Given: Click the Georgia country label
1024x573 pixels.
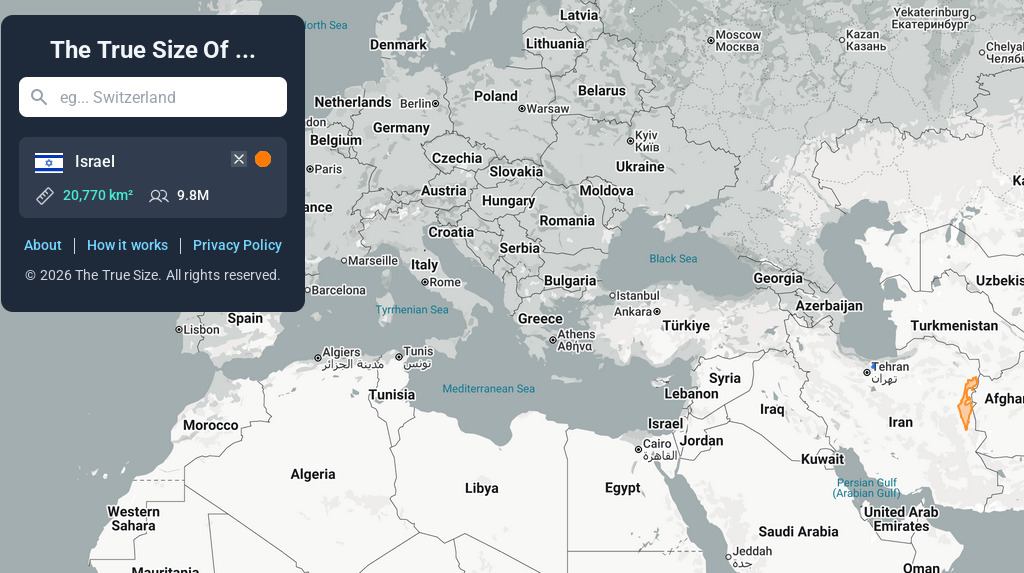Looking at the screenshot, I should coord(778,278).
